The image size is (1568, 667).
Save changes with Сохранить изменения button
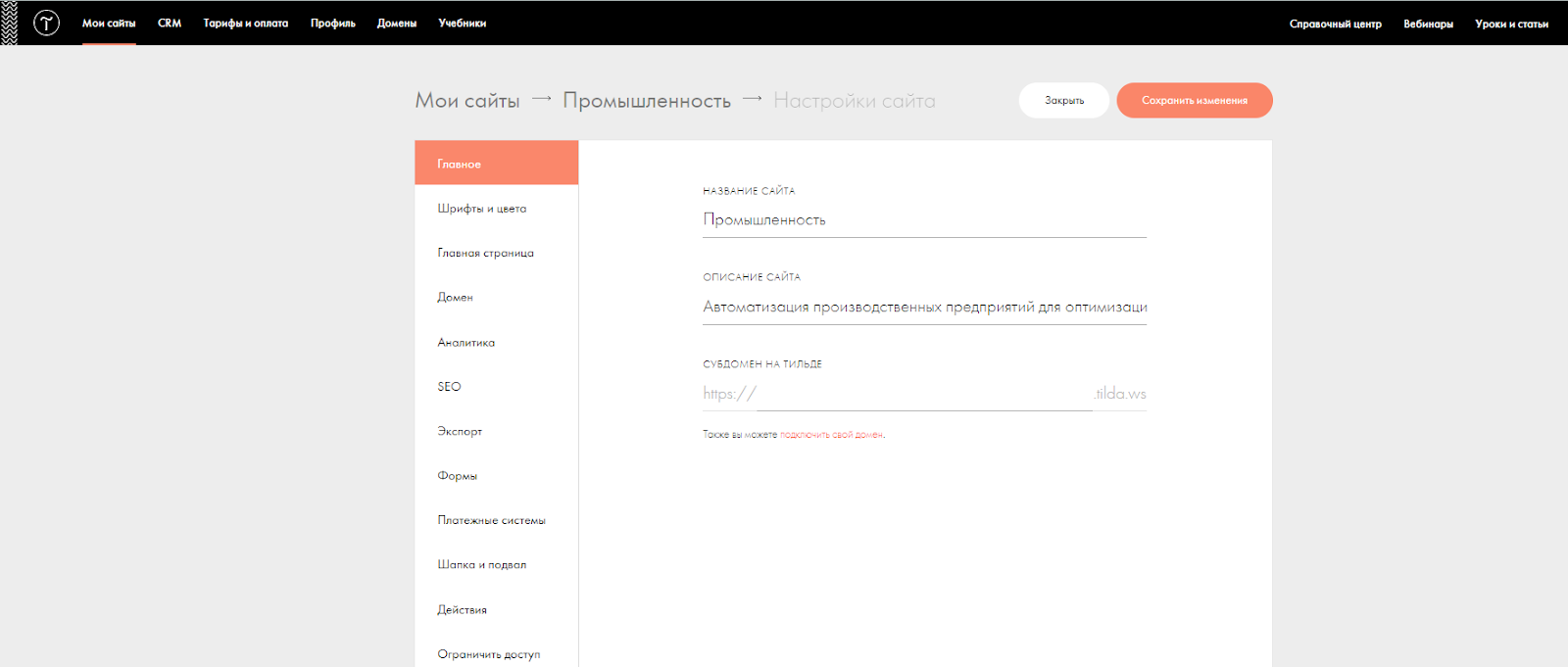point(1195,100)
